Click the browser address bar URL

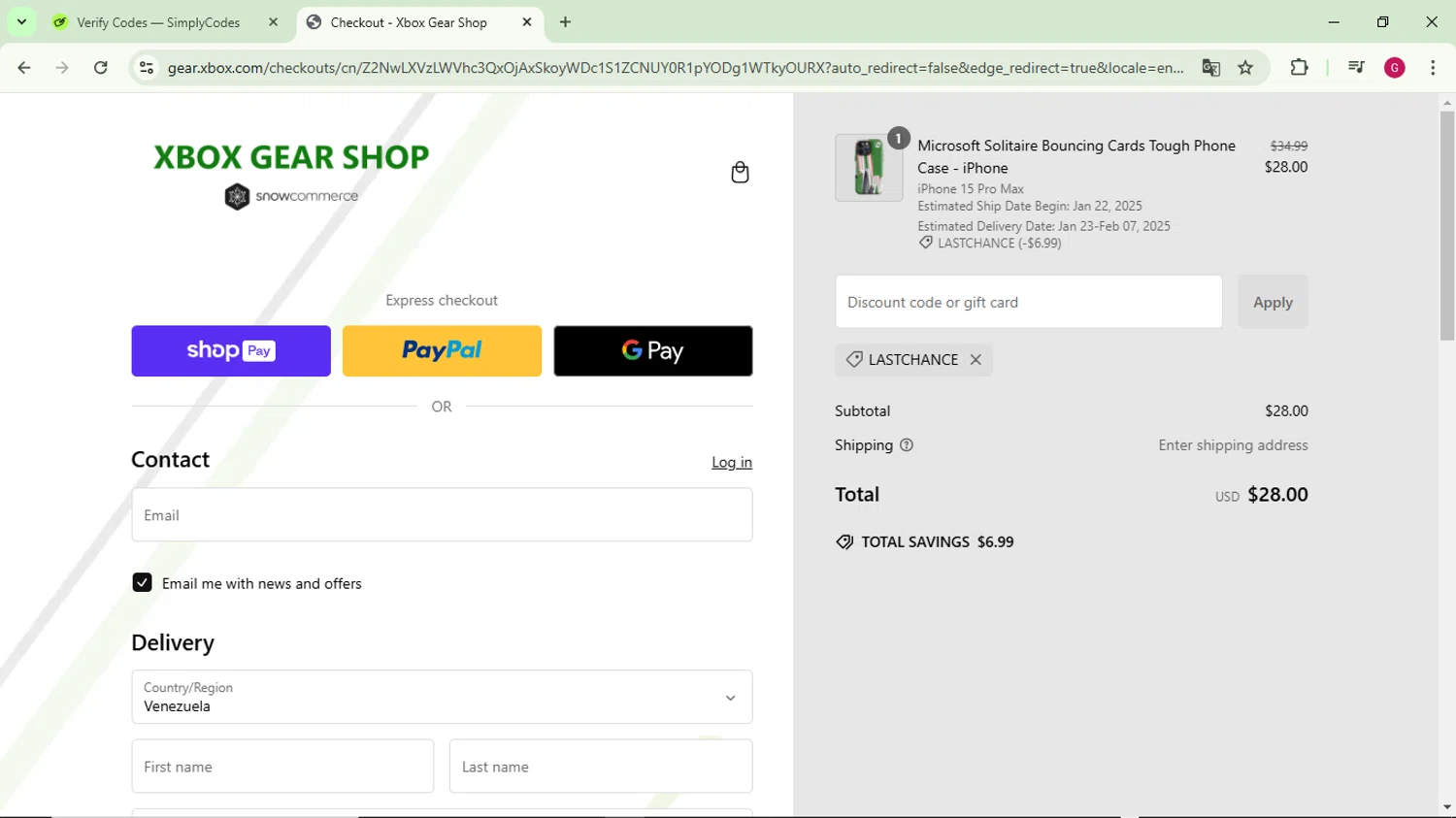tap(675, 68)
